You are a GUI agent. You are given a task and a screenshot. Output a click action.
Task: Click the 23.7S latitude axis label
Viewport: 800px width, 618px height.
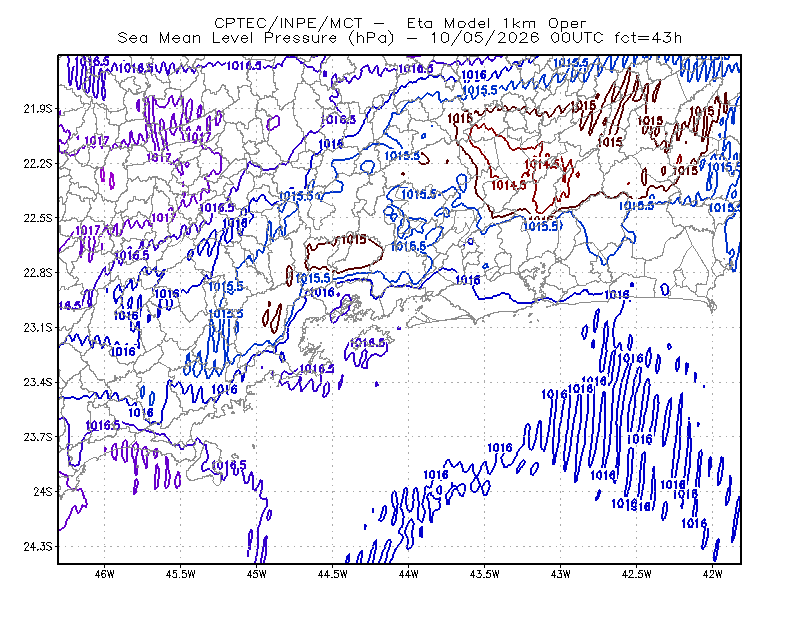[x=38, y=437]
